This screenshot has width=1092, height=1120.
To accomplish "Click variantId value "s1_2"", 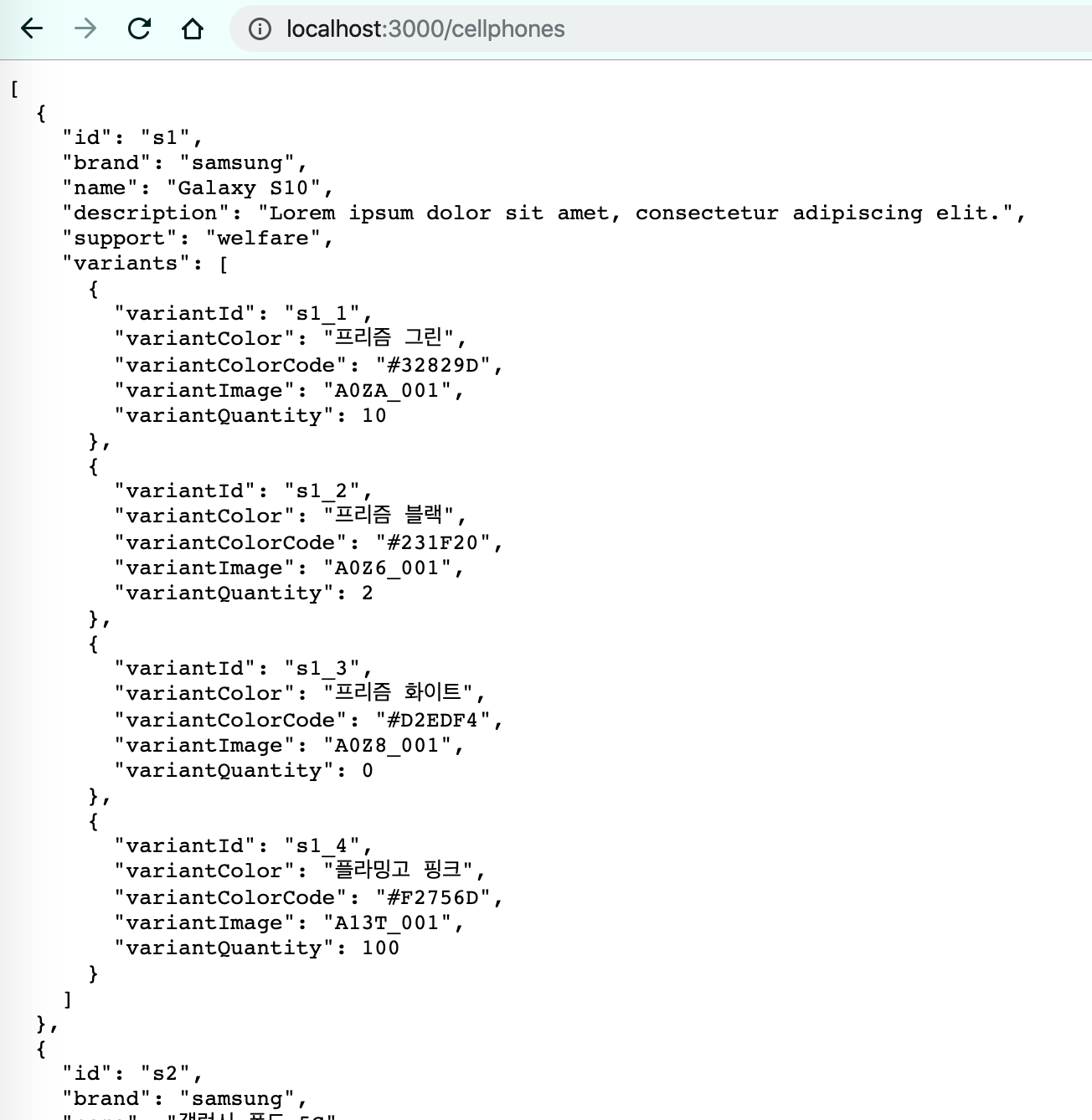I will coord(322,491).
